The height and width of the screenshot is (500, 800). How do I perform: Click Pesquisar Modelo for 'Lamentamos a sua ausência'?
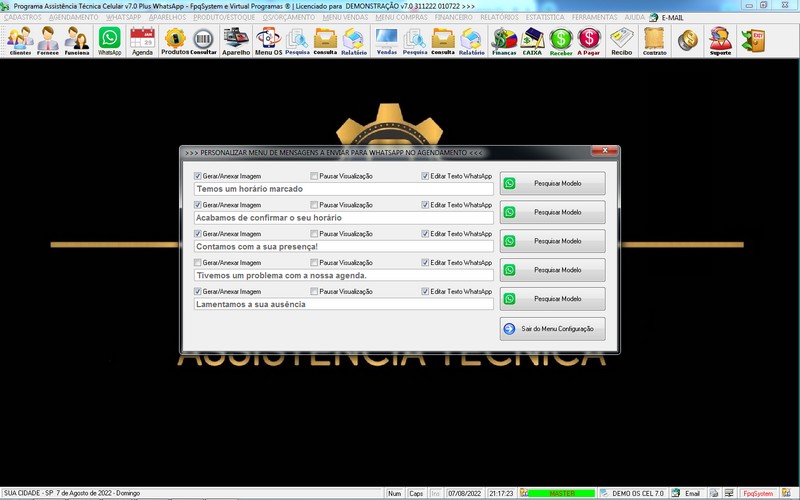point(553,298)
